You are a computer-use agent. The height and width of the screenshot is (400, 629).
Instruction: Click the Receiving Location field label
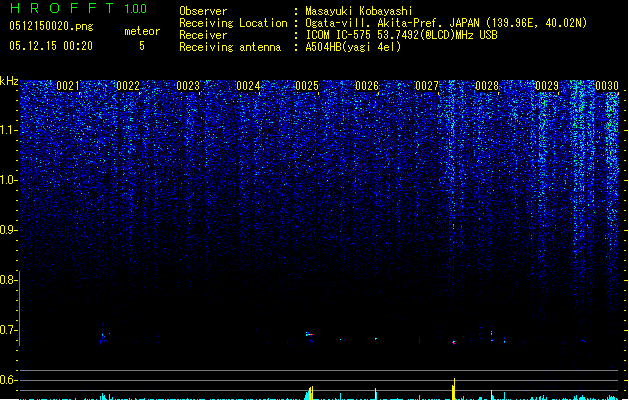233,23
